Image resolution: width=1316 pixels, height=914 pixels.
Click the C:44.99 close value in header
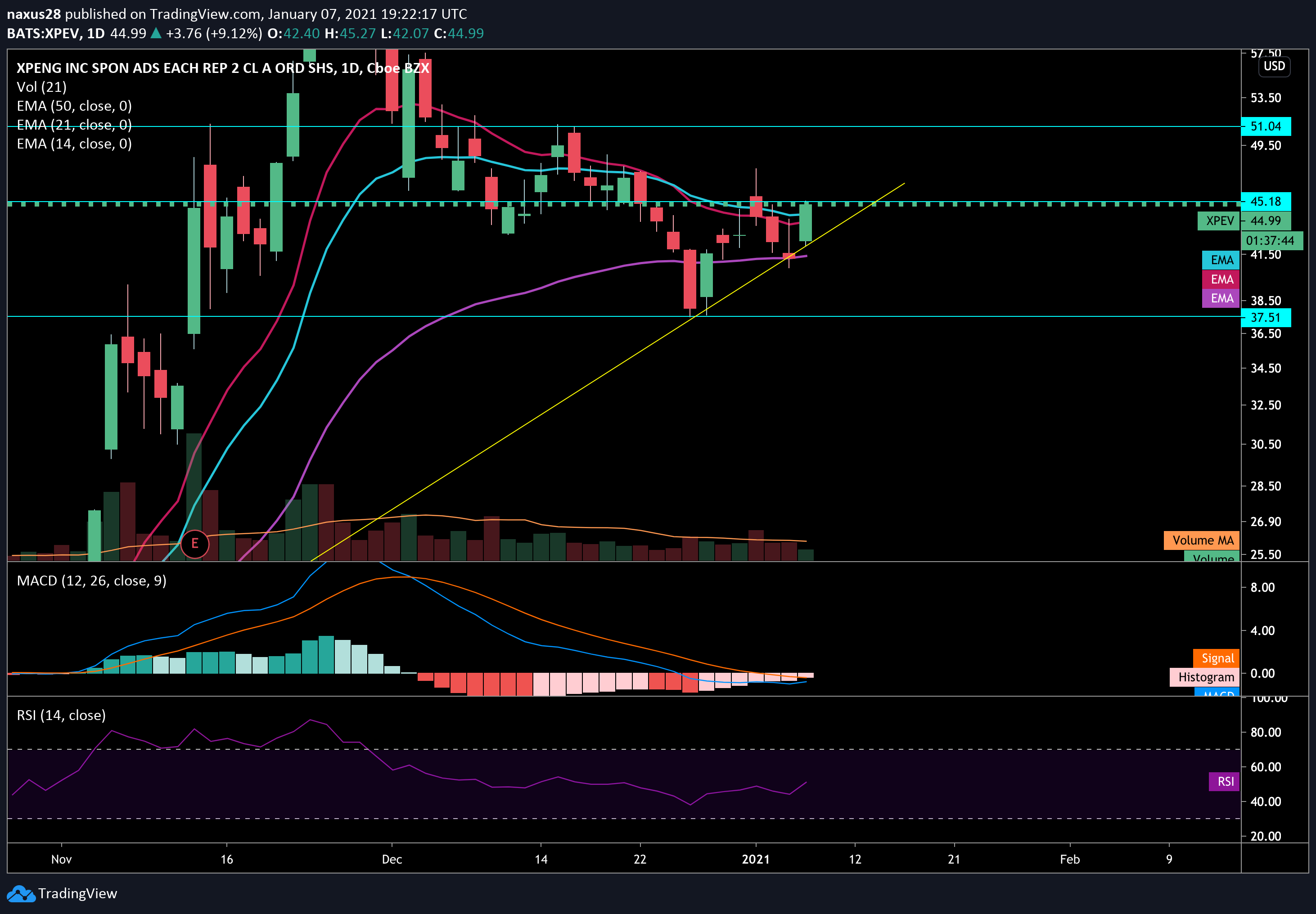[x=459, y=33]
